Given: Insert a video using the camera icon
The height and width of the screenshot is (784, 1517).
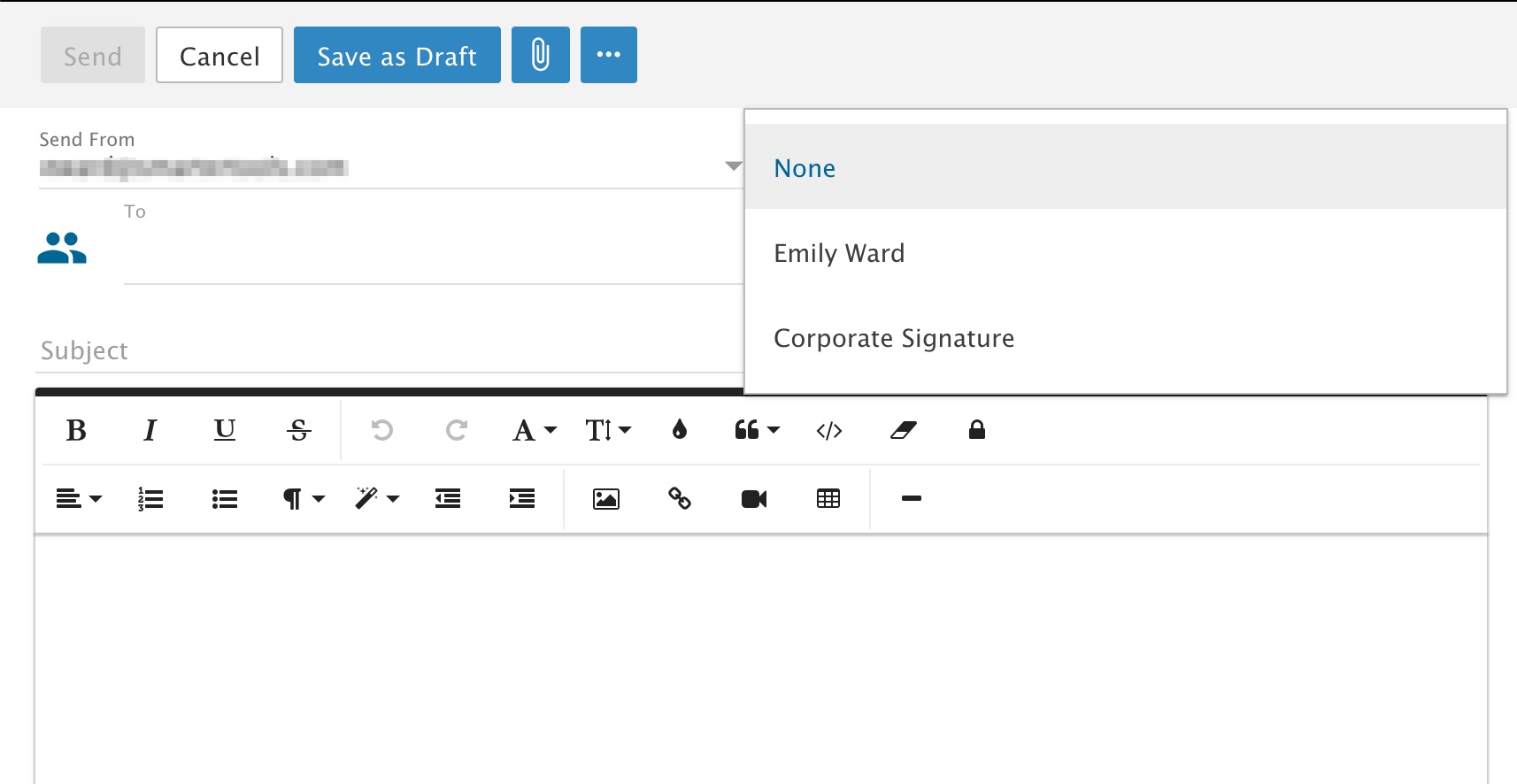Looking at the screenshot, I should pyautogui.click(x=753, y=499).
